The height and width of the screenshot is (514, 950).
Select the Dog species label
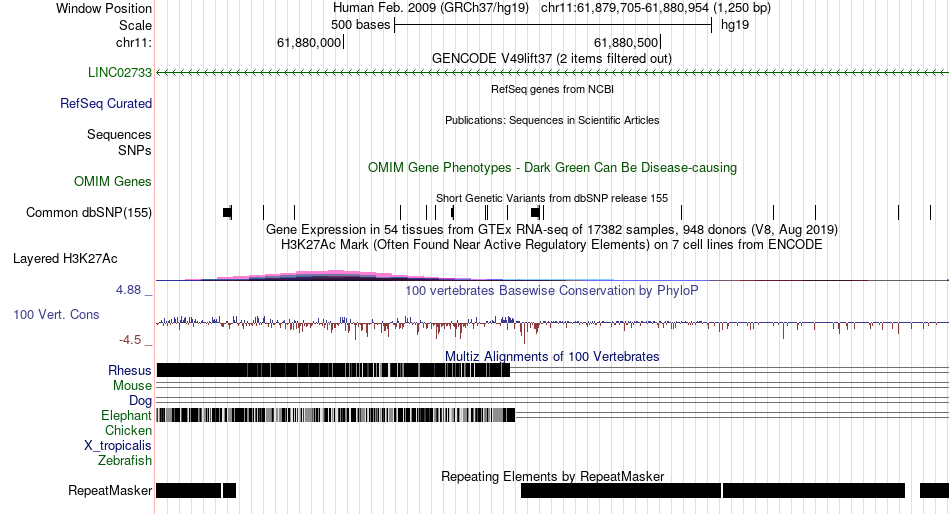coord(141,400)
